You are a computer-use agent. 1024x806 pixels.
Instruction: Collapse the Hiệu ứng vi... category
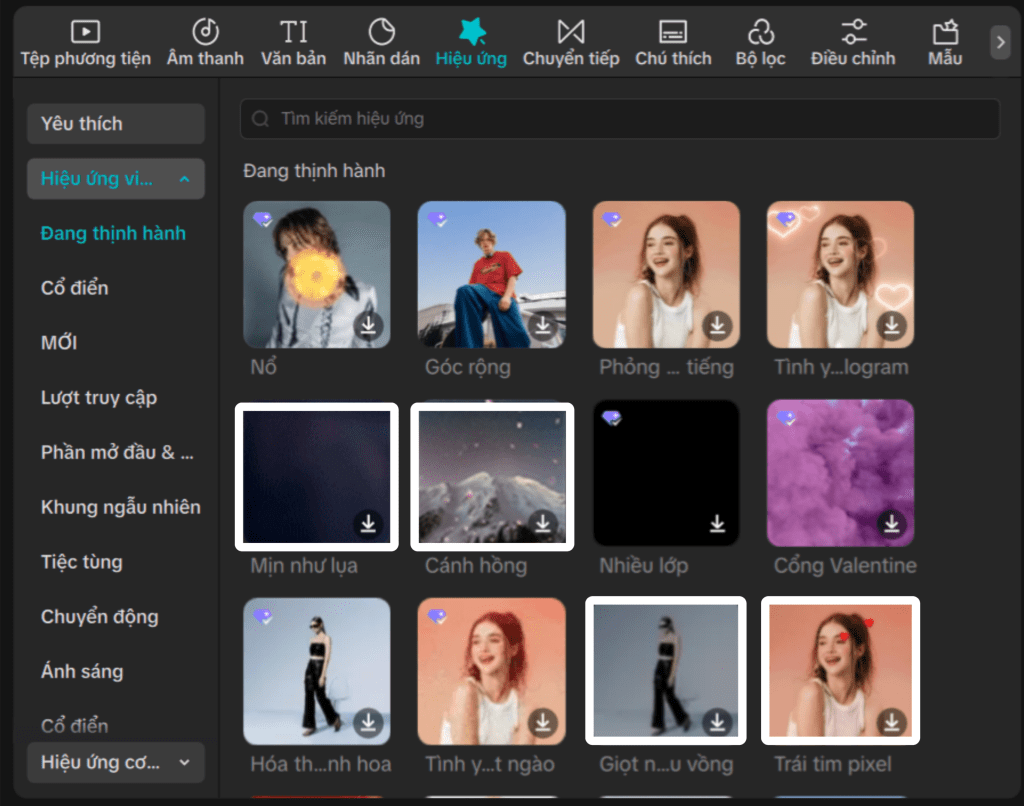click(x=185, y=178)
